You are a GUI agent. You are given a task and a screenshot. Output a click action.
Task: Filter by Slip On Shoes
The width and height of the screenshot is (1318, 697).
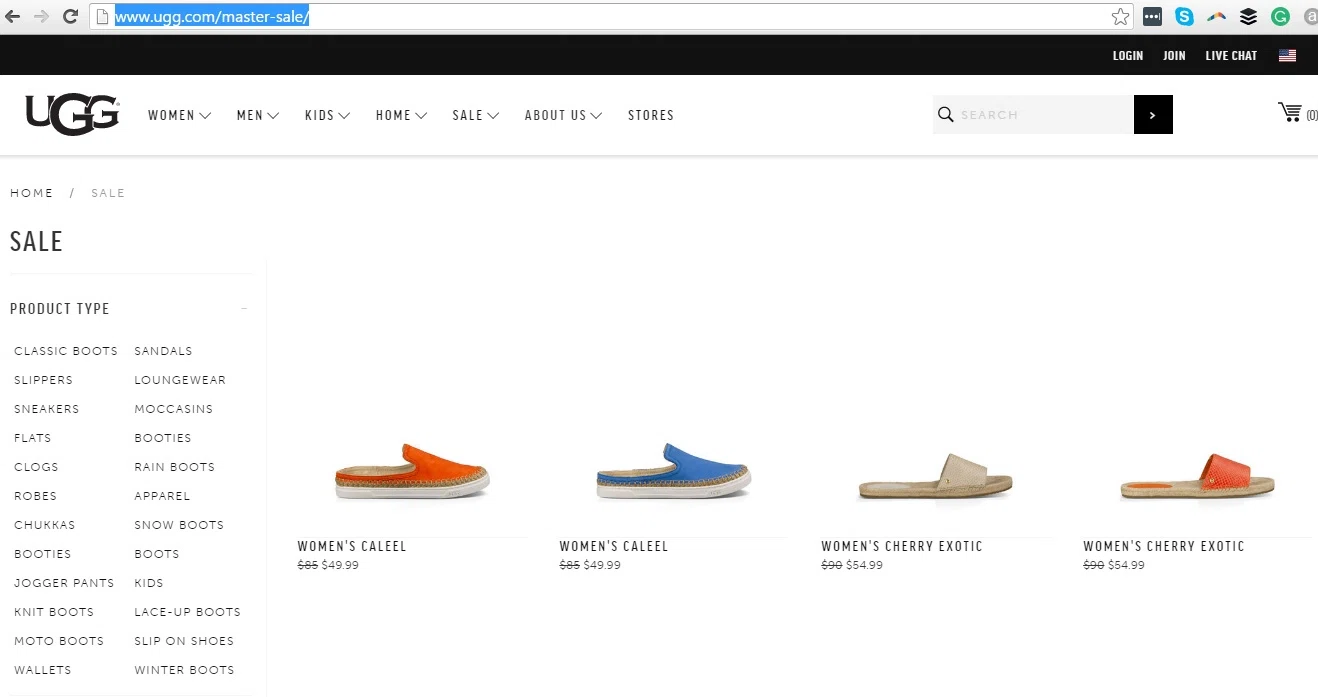pos(184,641)
